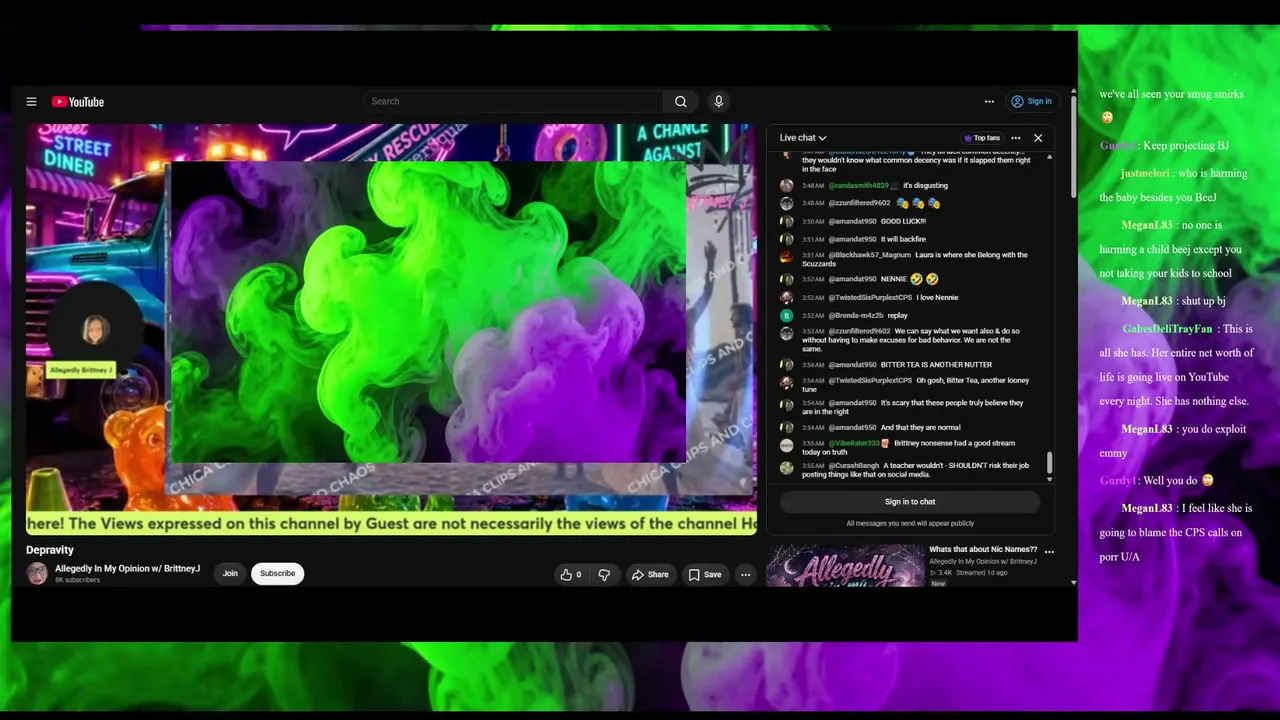Screen dimensions: 1280x720
Task: Click the live chat scrollbar thumb
Action: coord(1049,463)
